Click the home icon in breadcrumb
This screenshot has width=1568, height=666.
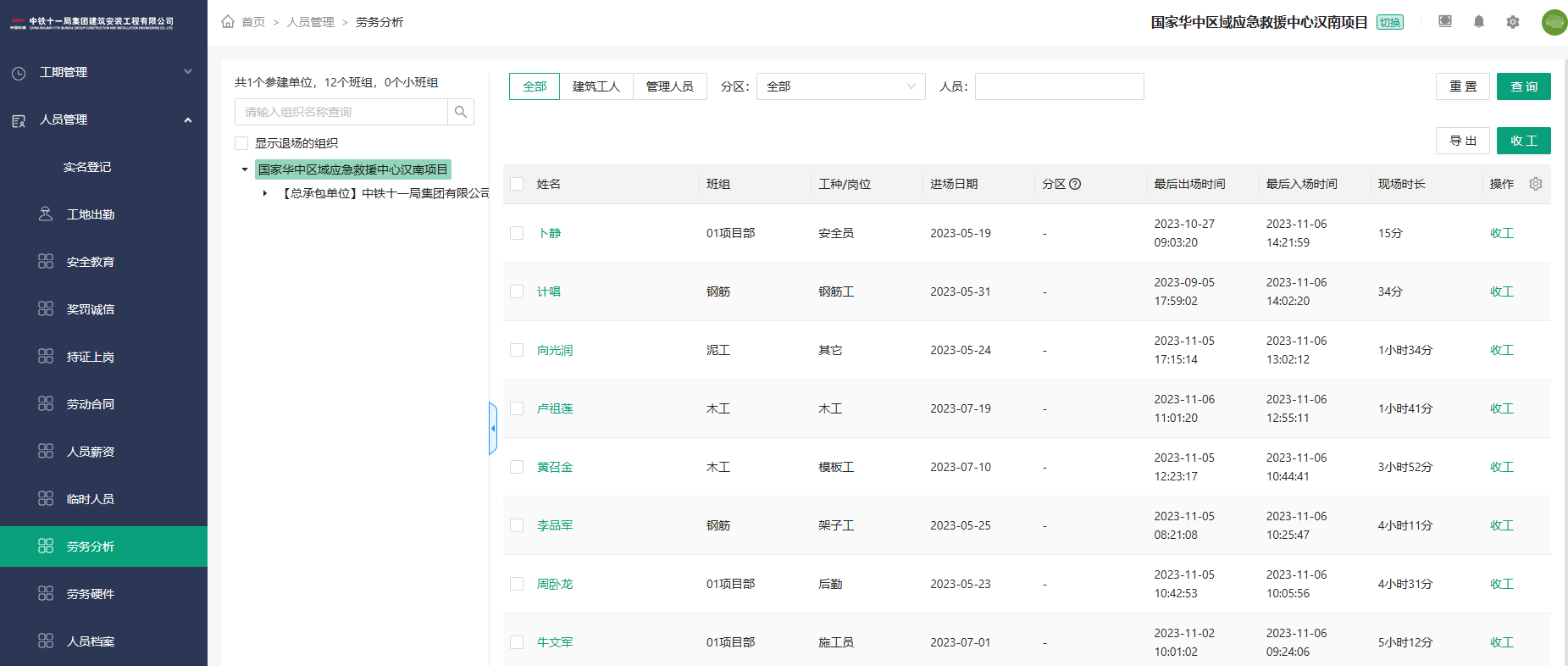(x=228, y=21)
